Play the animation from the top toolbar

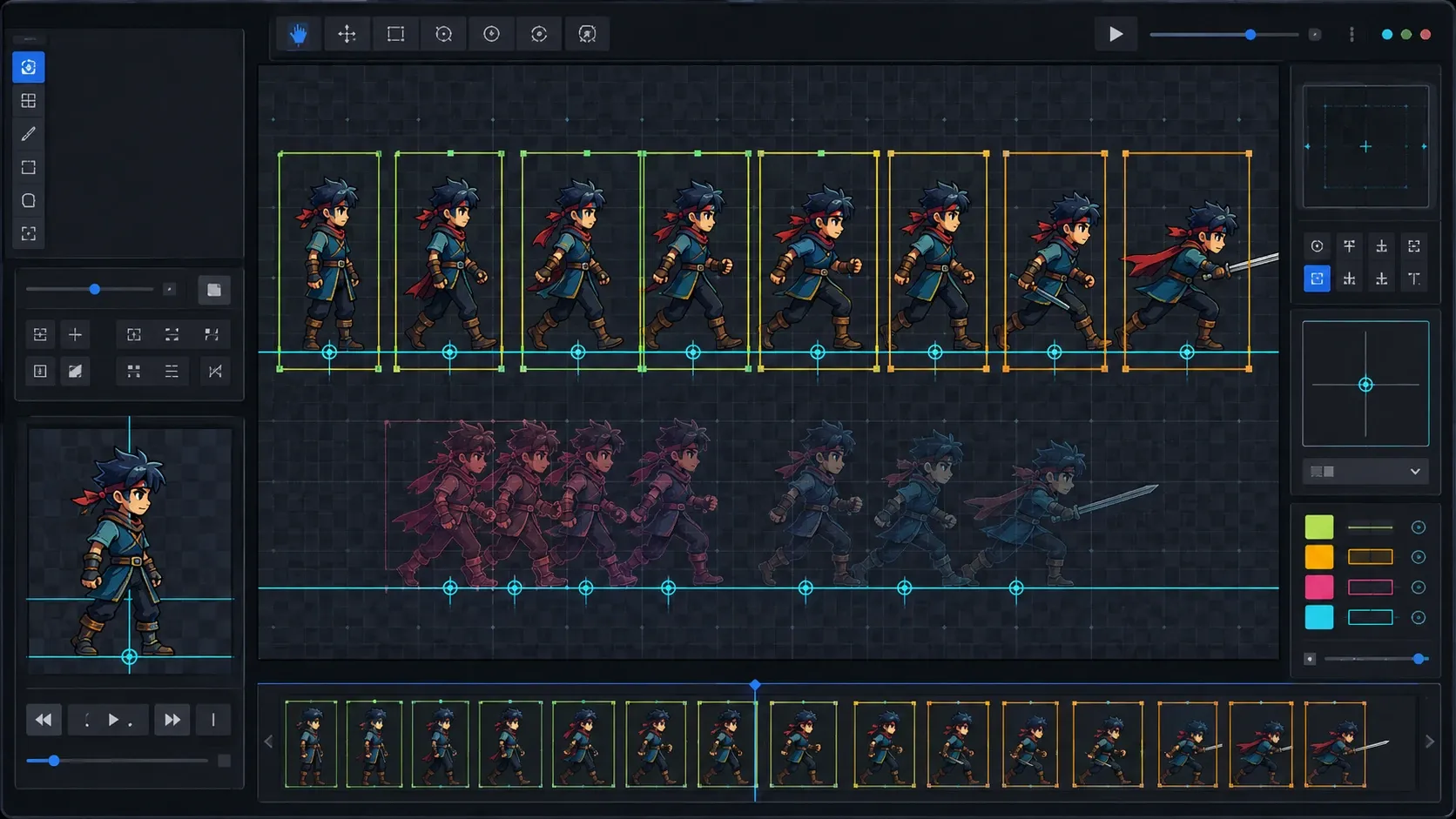pyautogui.click(x=1116, y=34)
